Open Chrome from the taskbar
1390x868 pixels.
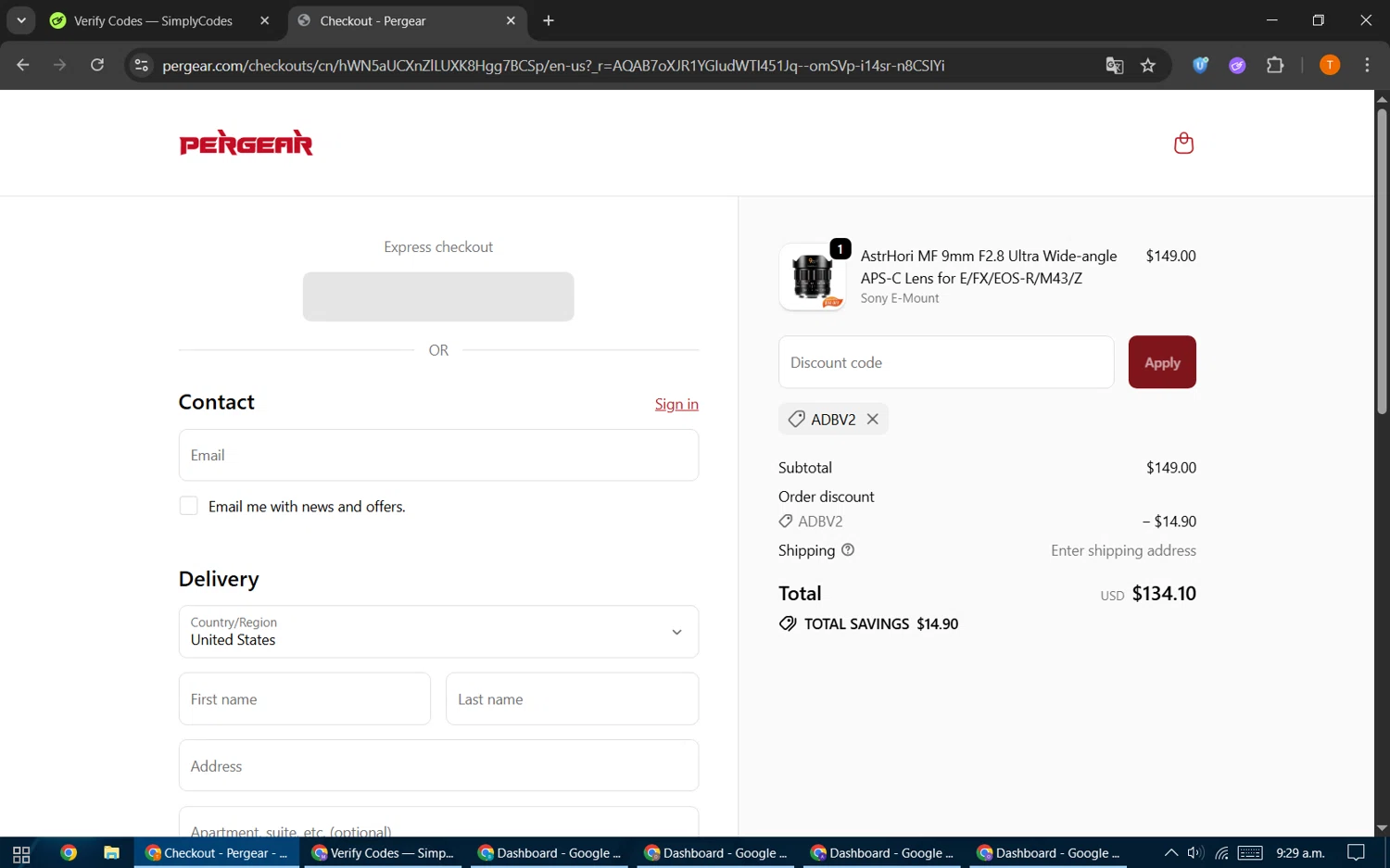(68, 853)
